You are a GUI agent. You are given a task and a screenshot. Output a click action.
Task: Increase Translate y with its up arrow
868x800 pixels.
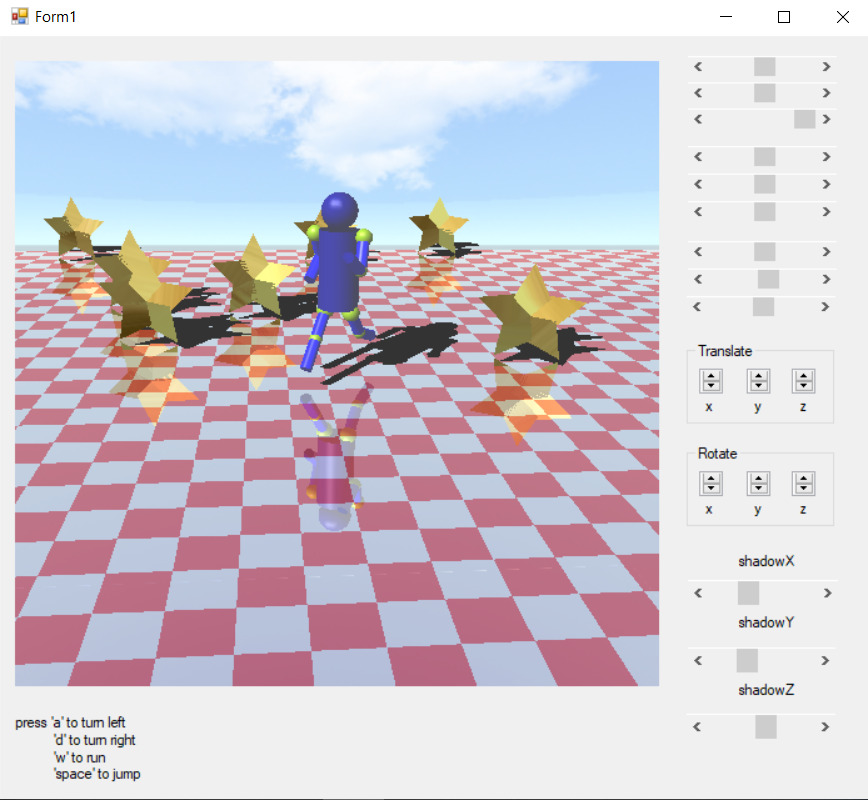point(758,376)
